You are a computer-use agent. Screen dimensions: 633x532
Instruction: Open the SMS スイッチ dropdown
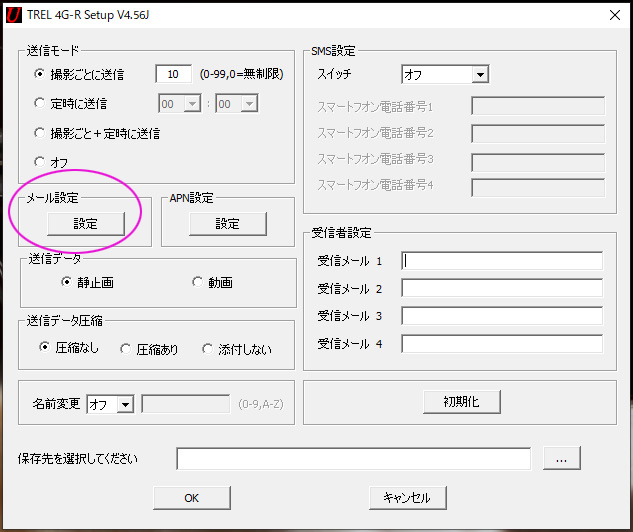pyautogui.click(x=480, y=74)
